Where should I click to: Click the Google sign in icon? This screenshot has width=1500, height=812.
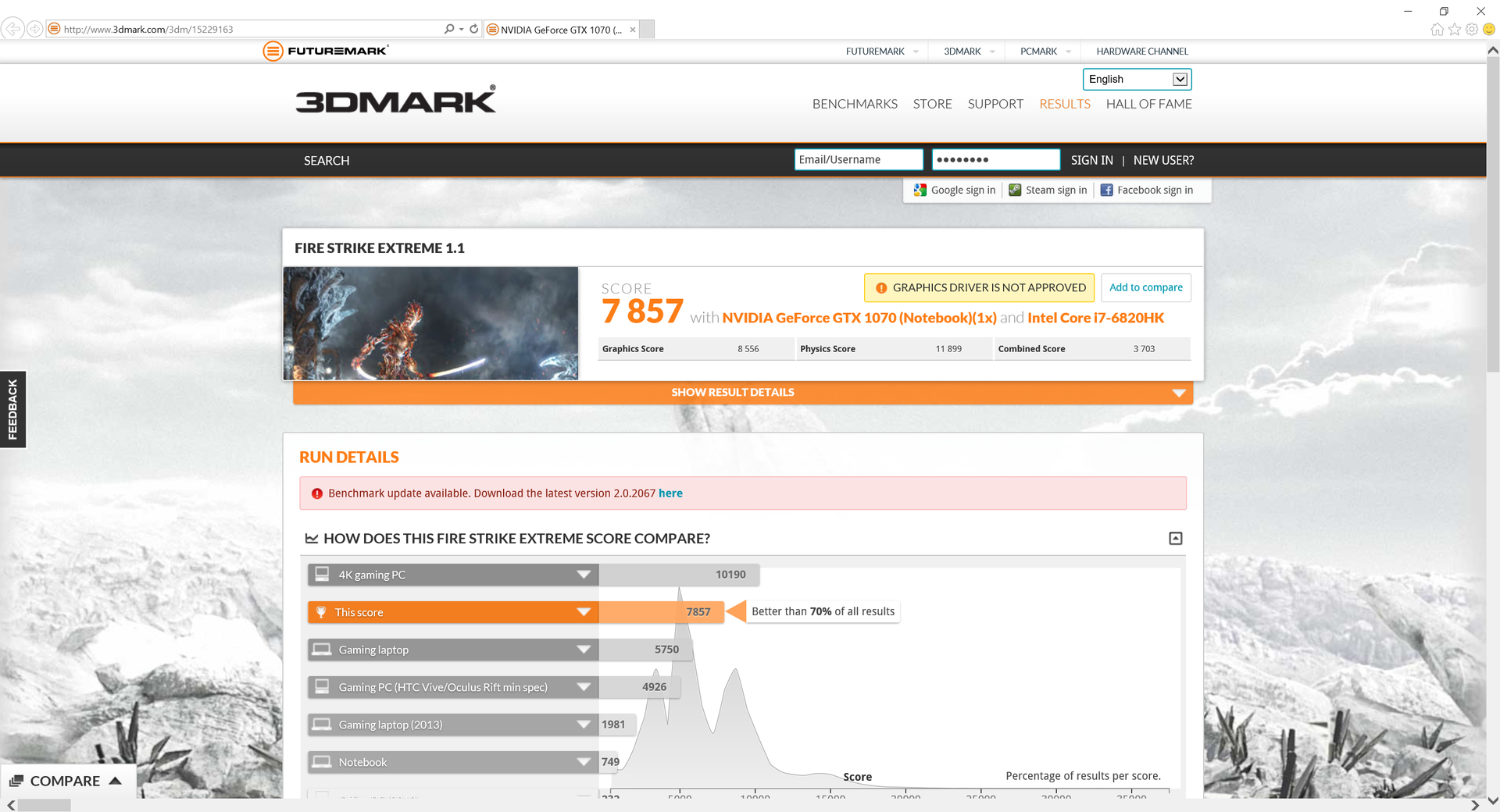click(x=920, y=190)
